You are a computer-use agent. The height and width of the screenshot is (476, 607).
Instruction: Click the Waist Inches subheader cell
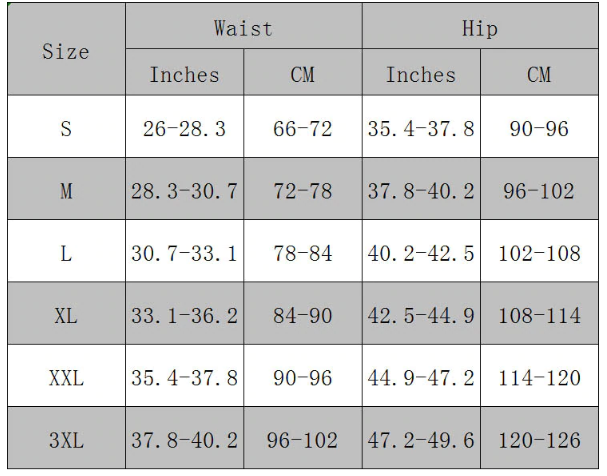tap(185, 72)
